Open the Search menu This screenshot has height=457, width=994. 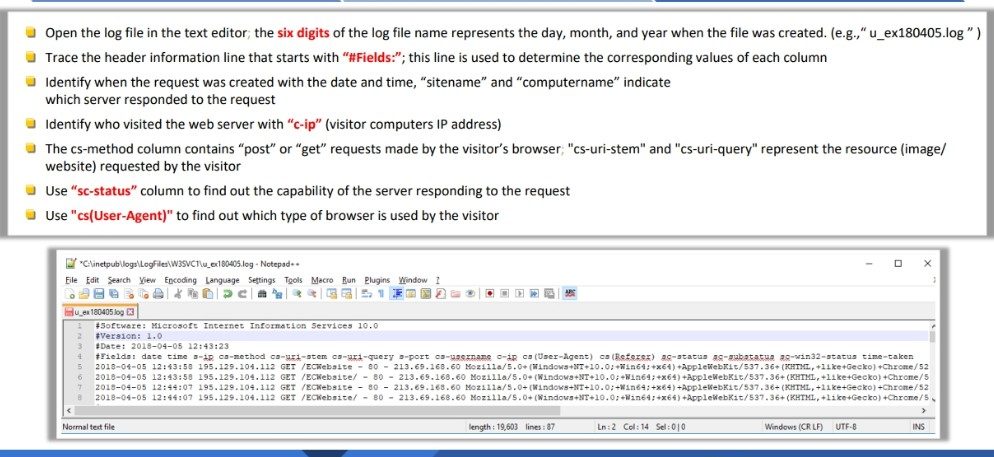point(119,280)
